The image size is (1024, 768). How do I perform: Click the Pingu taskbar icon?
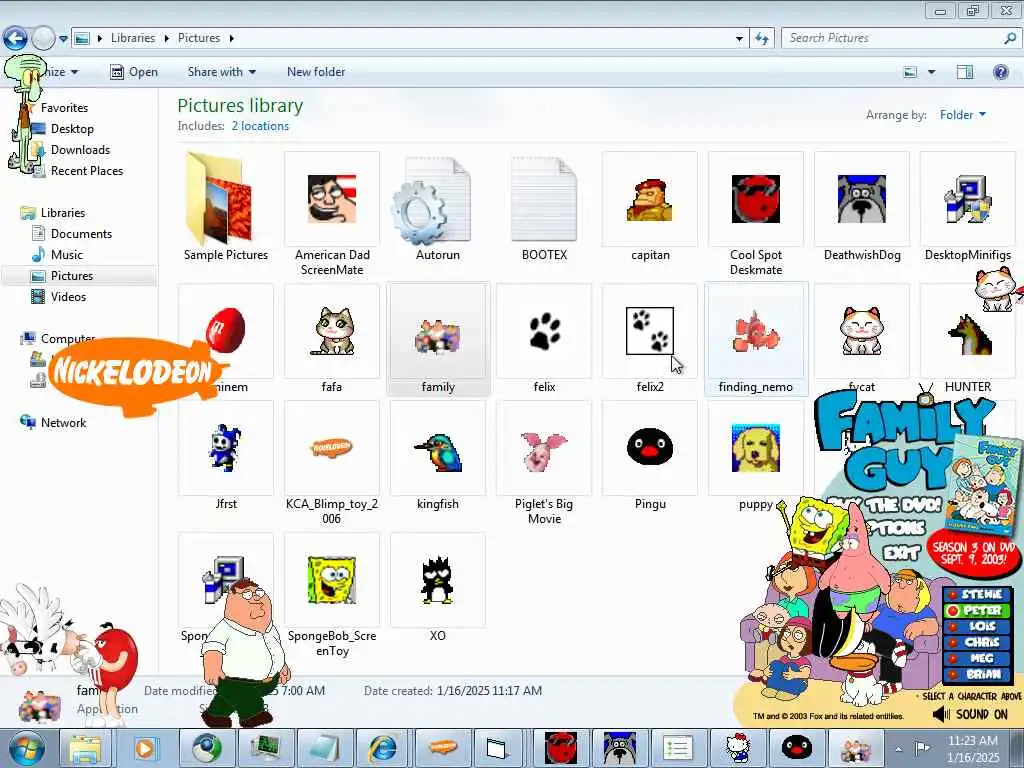797,748
